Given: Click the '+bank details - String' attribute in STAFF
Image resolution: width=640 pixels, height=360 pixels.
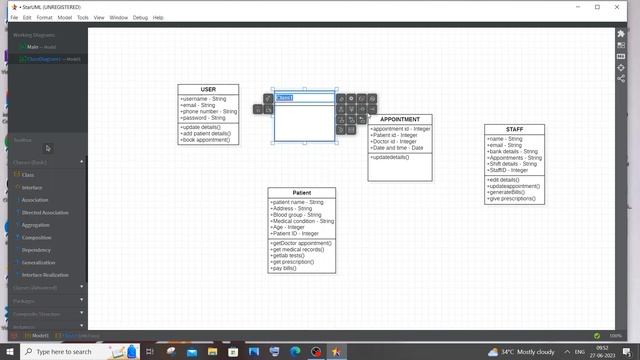Looking at the screenshot, I should [x=512, y=151].
